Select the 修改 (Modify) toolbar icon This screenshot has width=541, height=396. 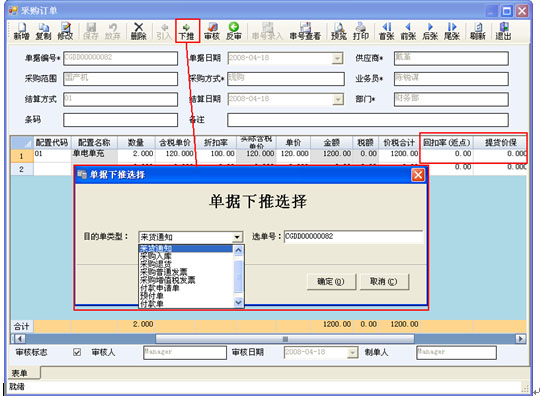65,31
